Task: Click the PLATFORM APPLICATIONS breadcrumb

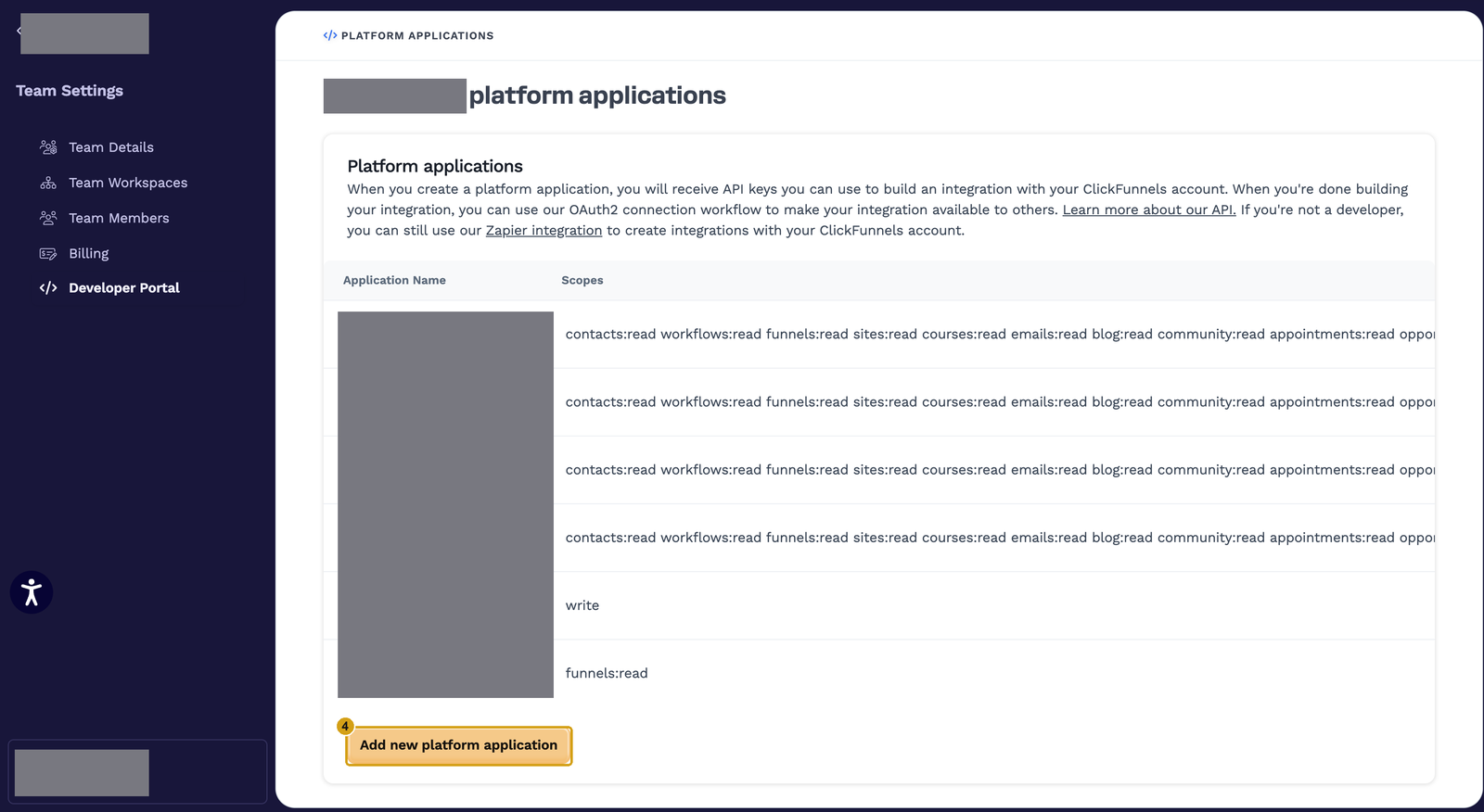Action: 417,35
